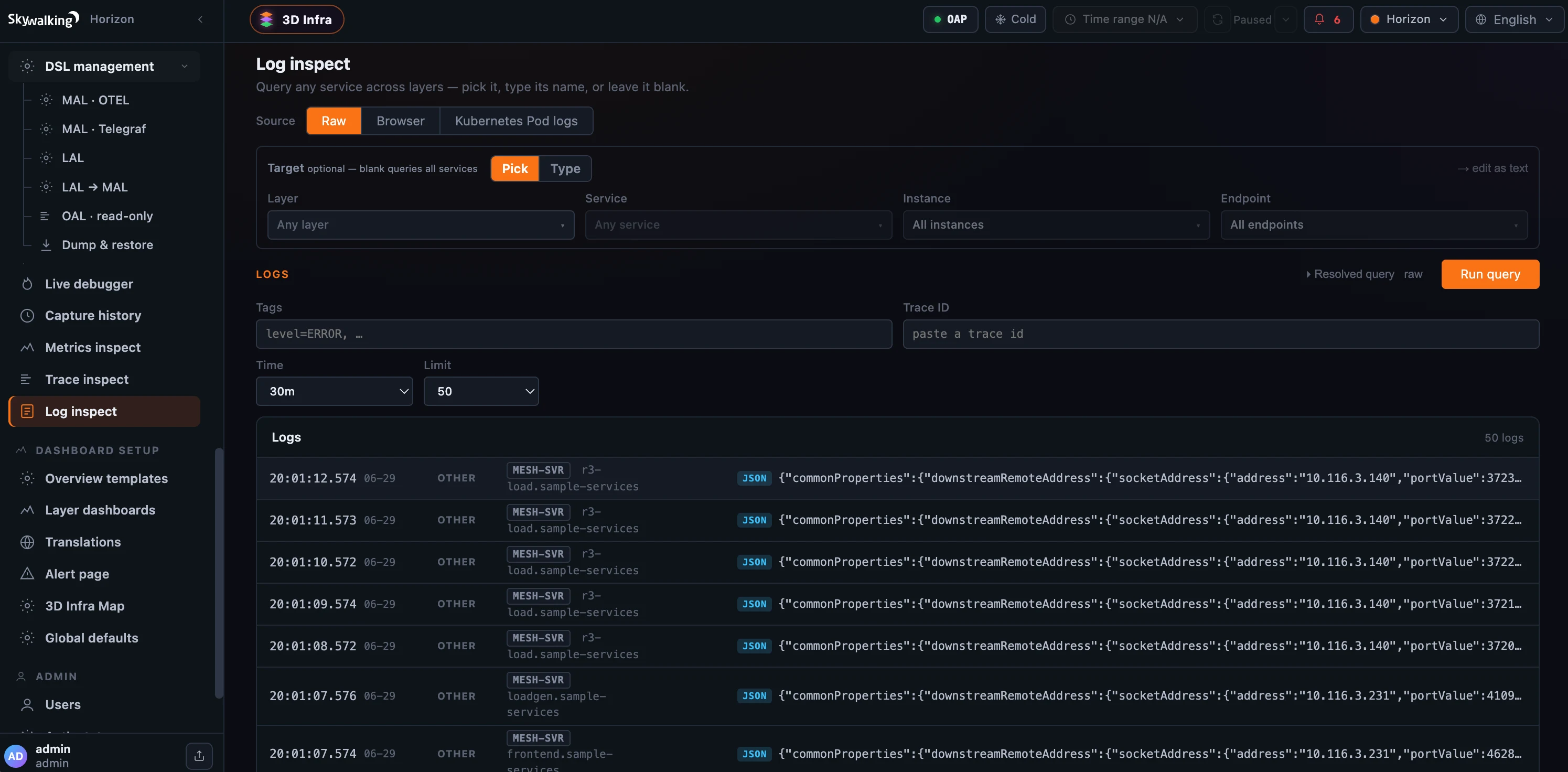Screen dimensions: 1568x772
Task: Focus the Tags input field
Action: (574, 334)
